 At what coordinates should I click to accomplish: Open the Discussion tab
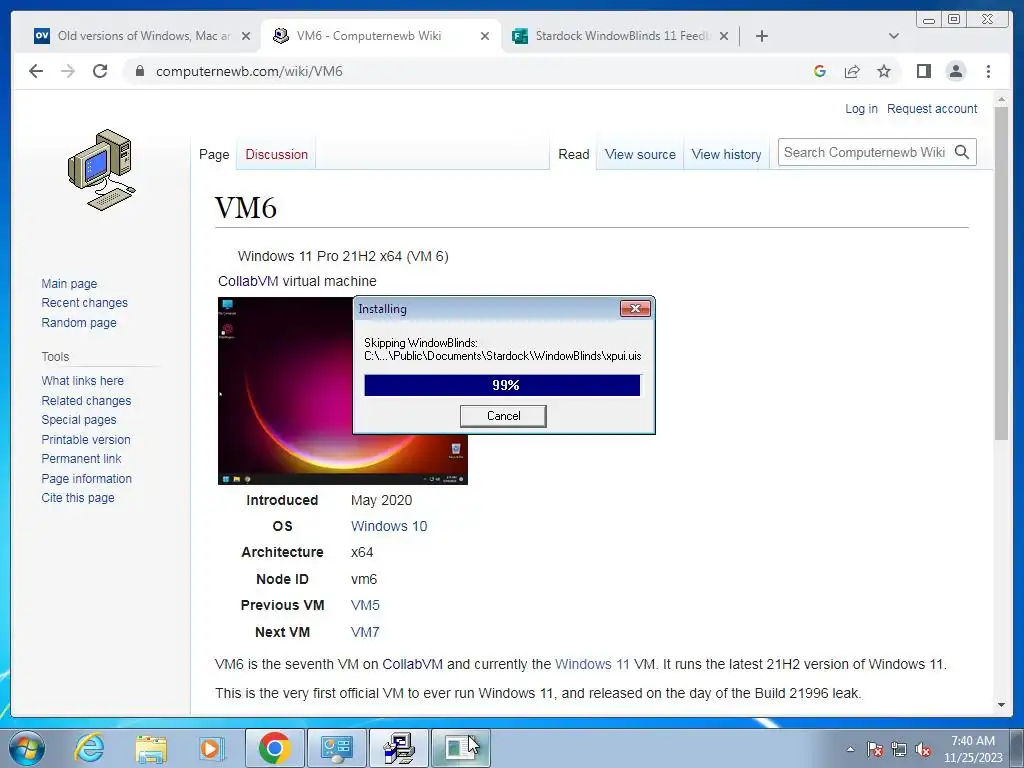pyautogui.click(x=276, y=155)
